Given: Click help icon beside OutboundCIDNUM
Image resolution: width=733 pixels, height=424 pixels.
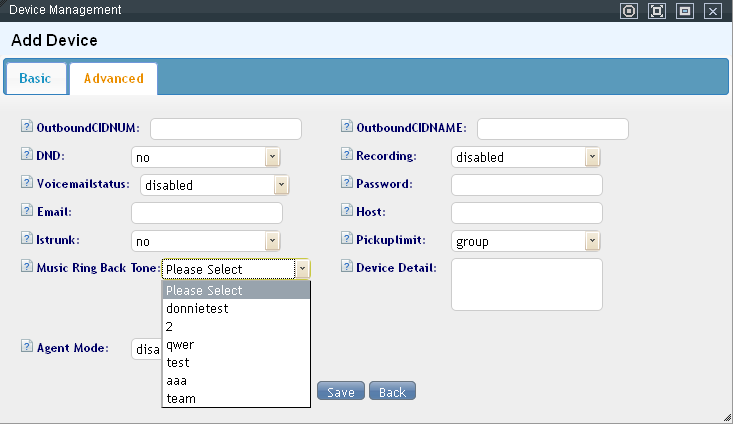Looking at the screenshot, I should point(26,127).
